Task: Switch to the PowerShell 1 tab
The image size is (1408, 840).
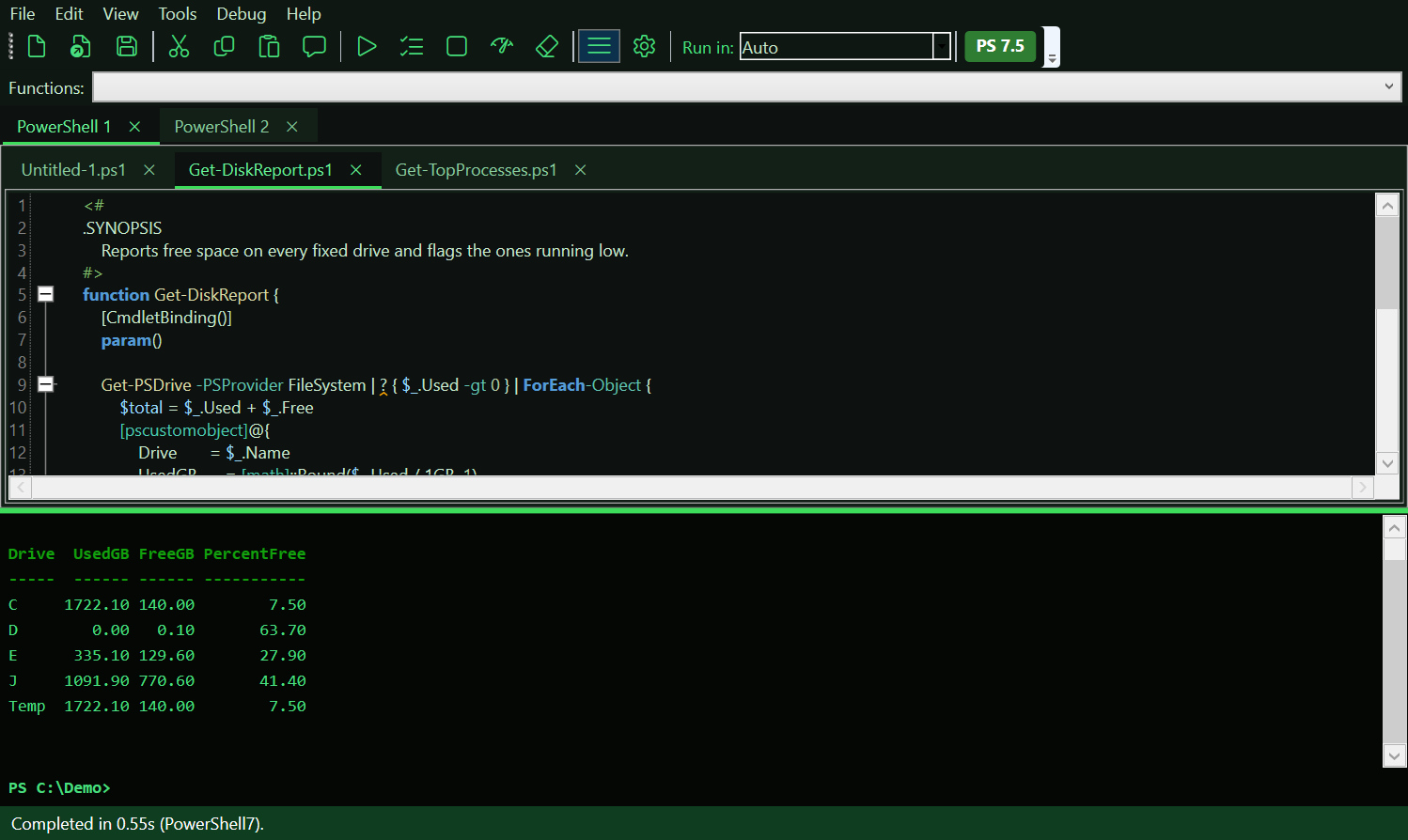Action: pyautogui.click(x=64, y=127)
